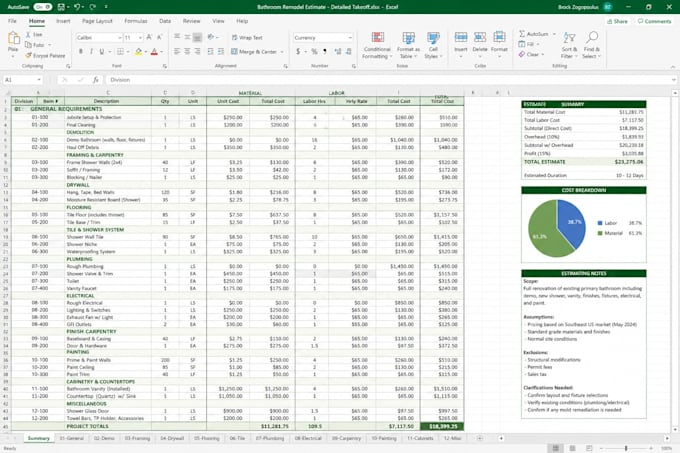Switch to Page Break Preview in status bar
The height and width of the screenshot is (453, 680).
[x=589, y=448]
